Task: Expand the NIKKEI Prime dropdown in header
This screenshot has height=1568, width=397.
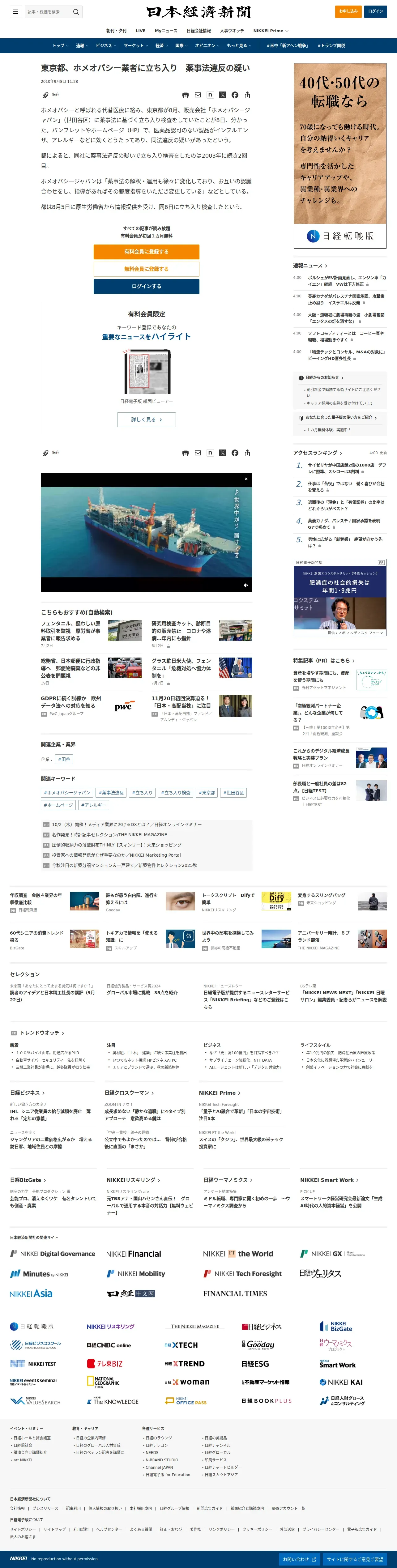Action: pos(271,30)
